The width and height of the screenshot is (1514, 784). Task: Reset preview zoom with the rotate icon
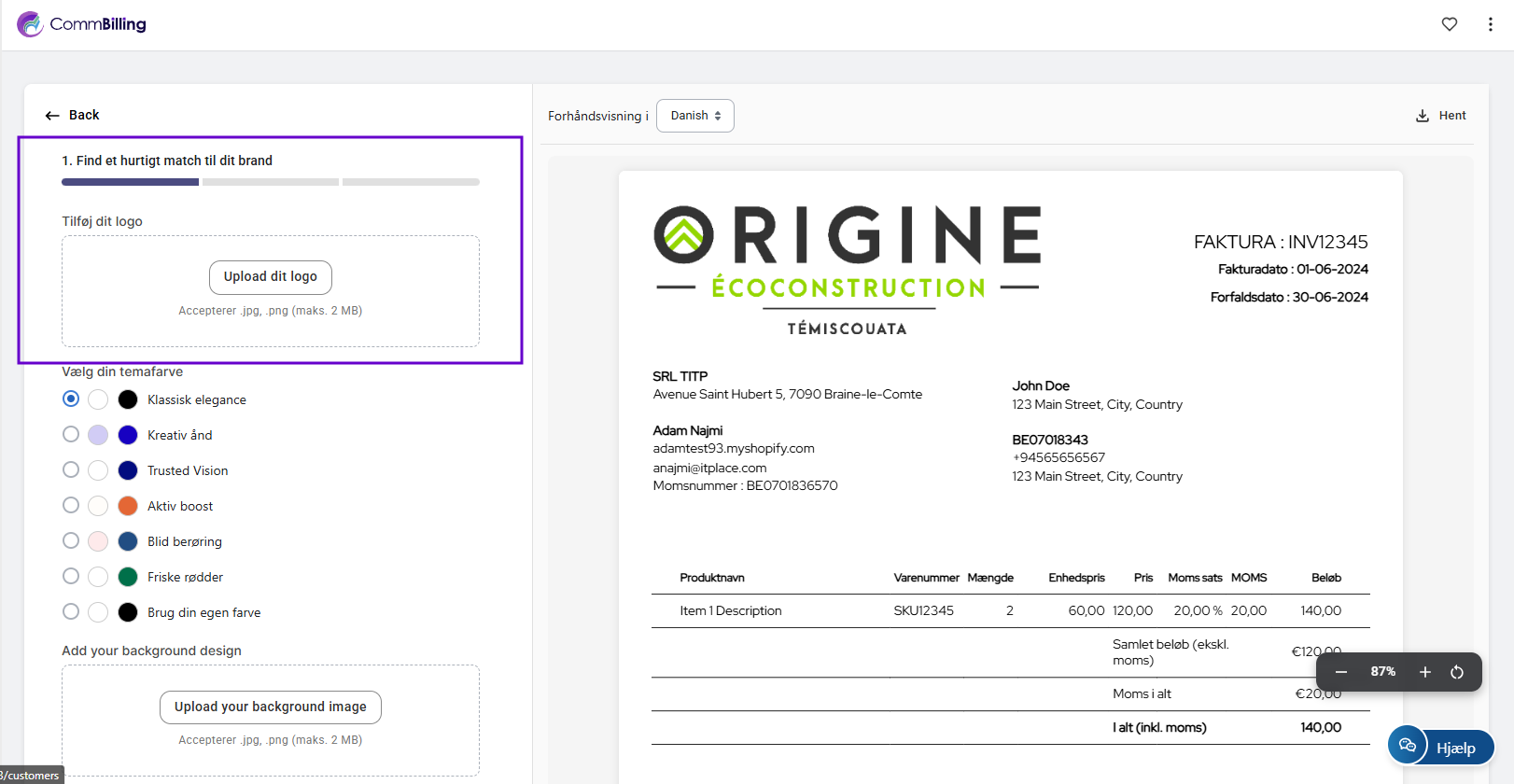1457,672
